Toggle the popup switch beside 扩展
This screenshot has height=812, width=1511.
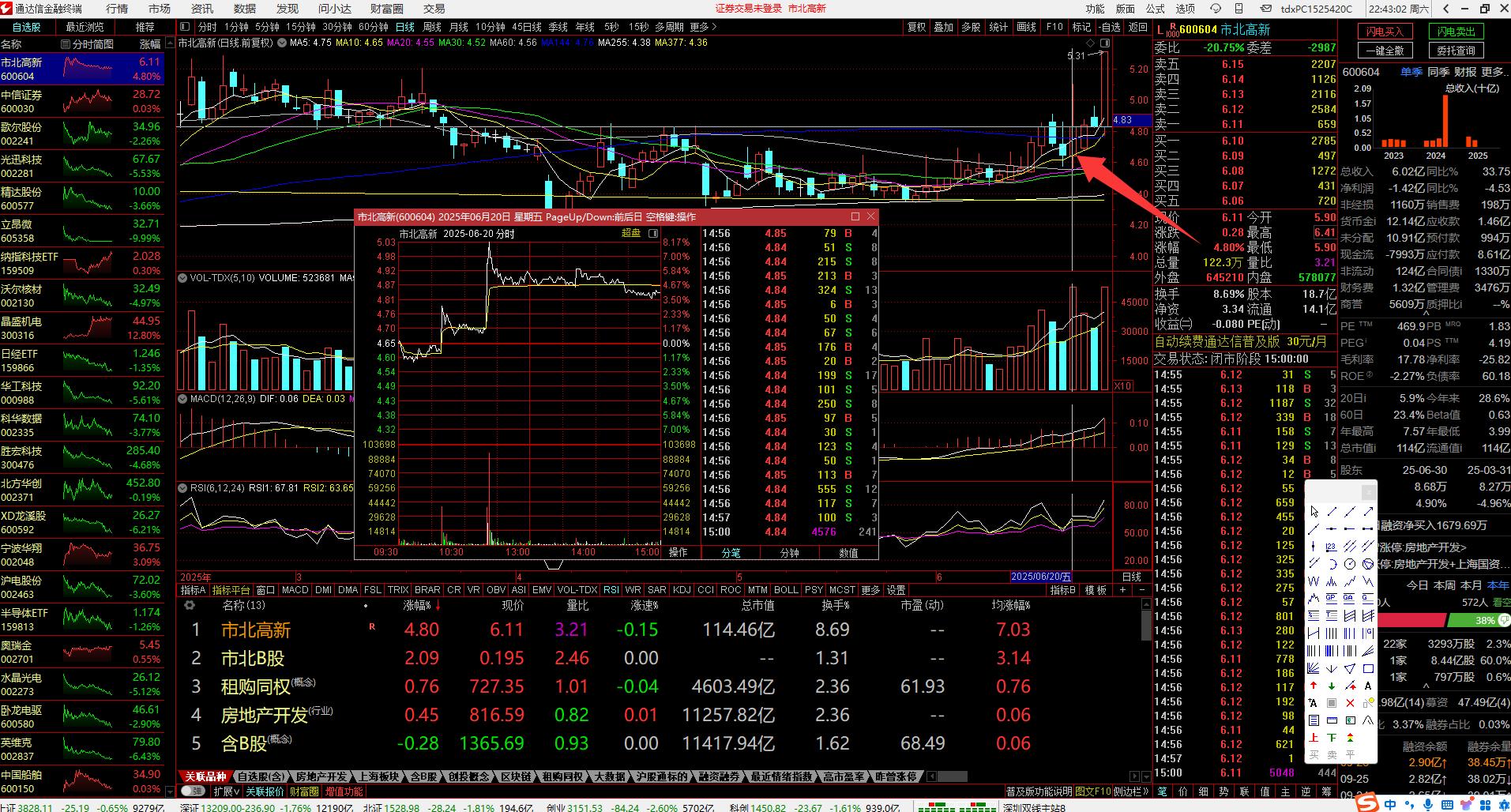(x=191, y=791)
